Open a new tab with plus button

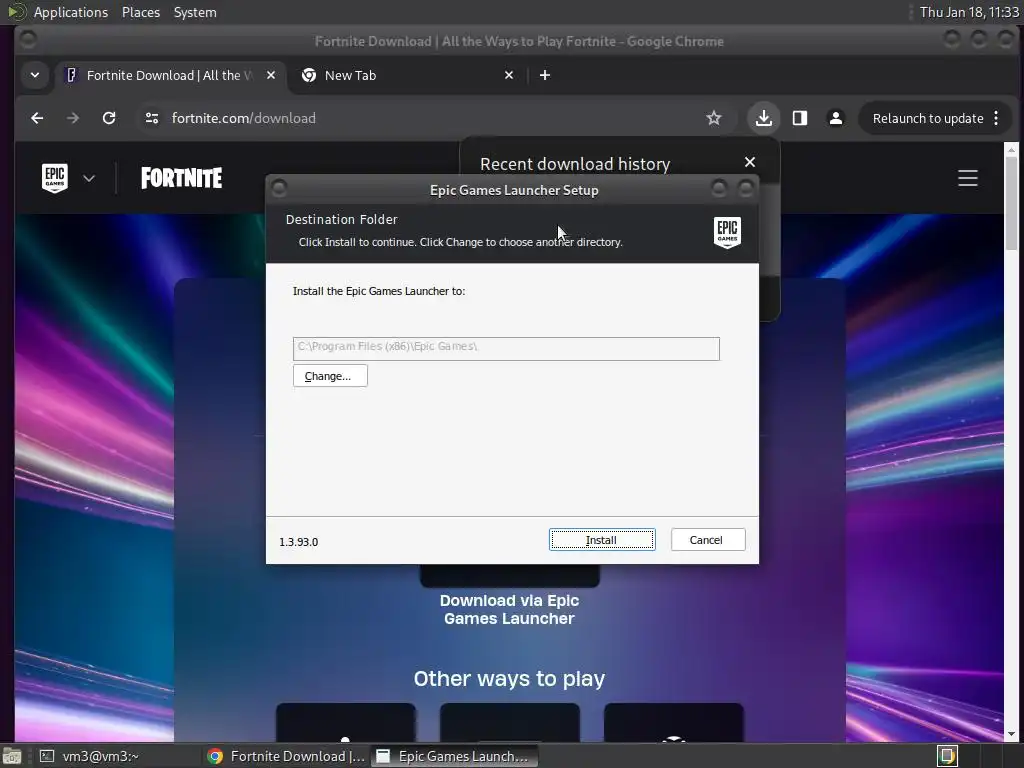point(545,75)
